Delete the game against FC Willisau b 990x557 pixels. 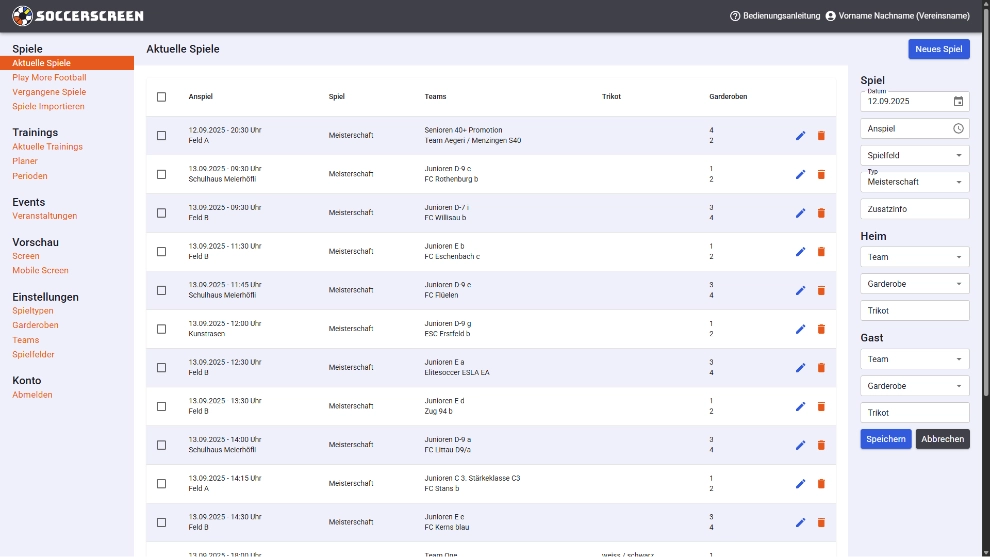coord(821,213)
